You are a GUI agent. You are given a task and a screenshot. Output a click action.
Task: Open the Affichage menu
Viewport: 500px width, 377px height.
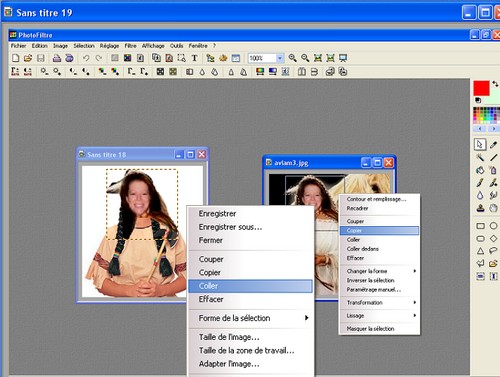(x=153, y=46)
